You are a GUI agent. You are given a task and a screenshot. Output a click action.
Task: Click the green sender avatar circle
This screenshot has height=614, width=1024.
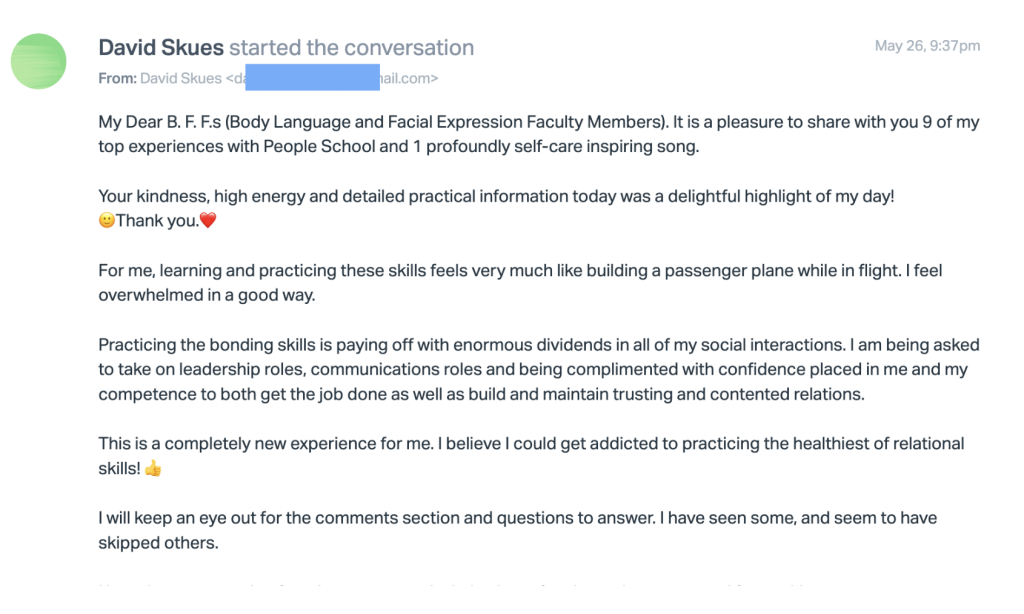pos(39,60)
